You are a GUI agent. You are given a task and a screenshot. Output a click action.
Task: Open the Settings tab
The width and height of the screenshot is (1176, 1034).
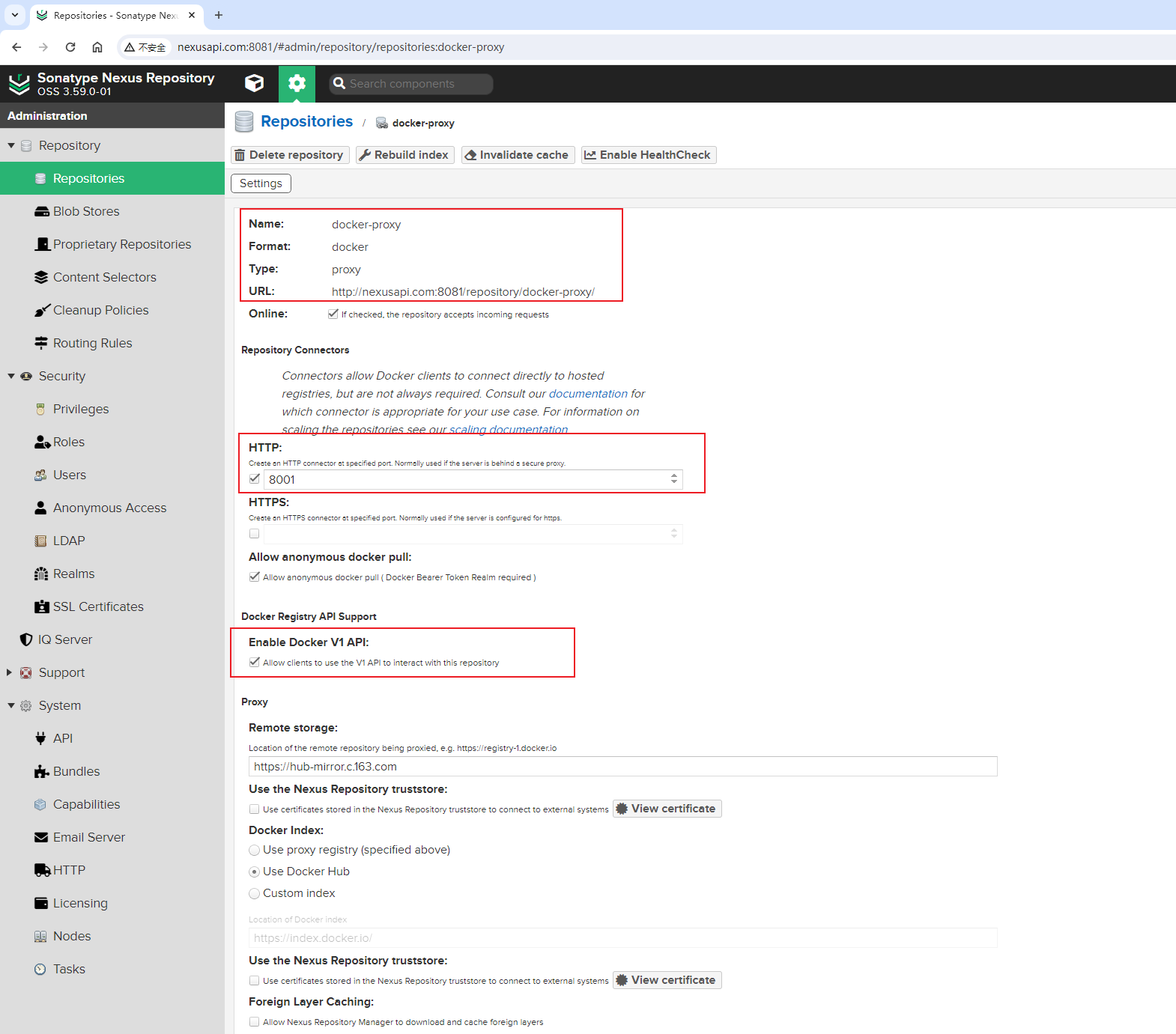tap(261, 183)
